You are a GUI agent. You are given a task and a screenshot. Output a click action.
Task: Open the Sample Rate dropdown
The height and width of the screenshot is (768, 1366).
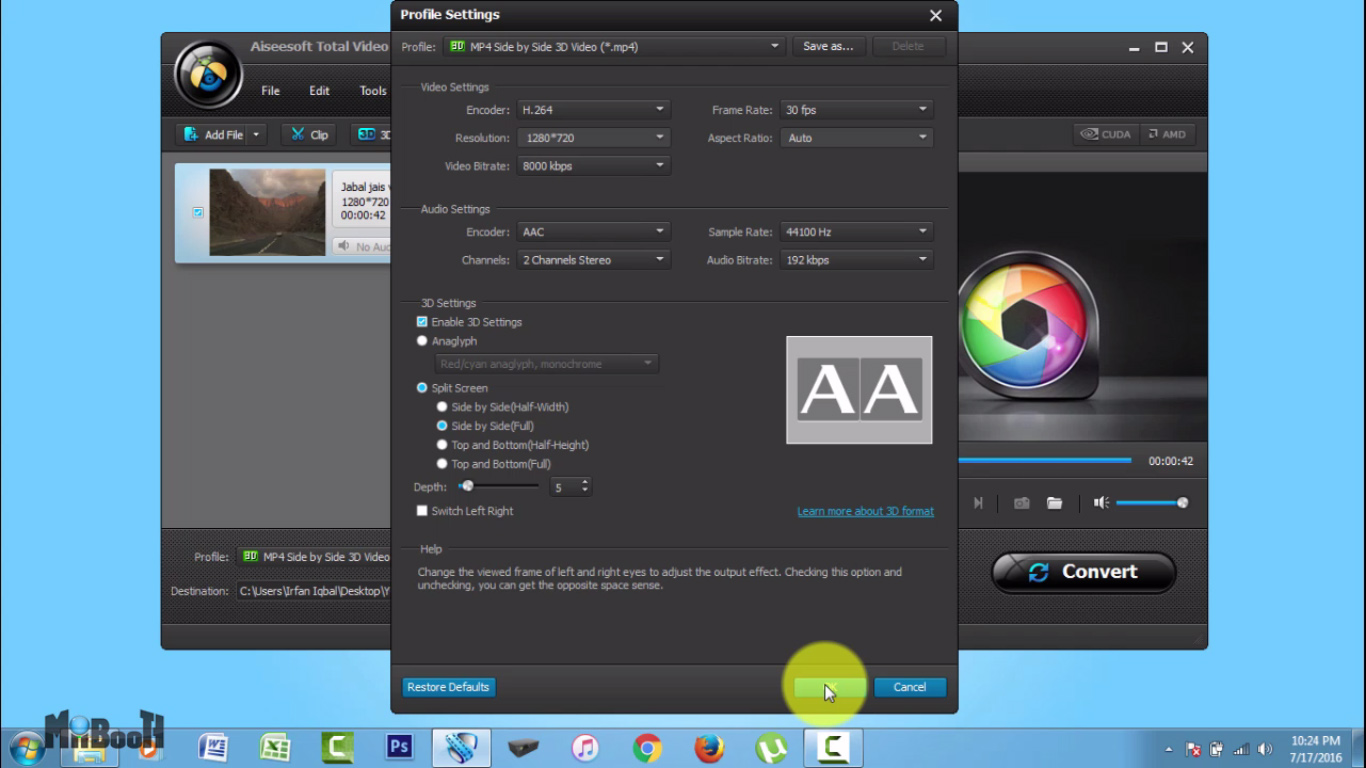pos(857,232)
